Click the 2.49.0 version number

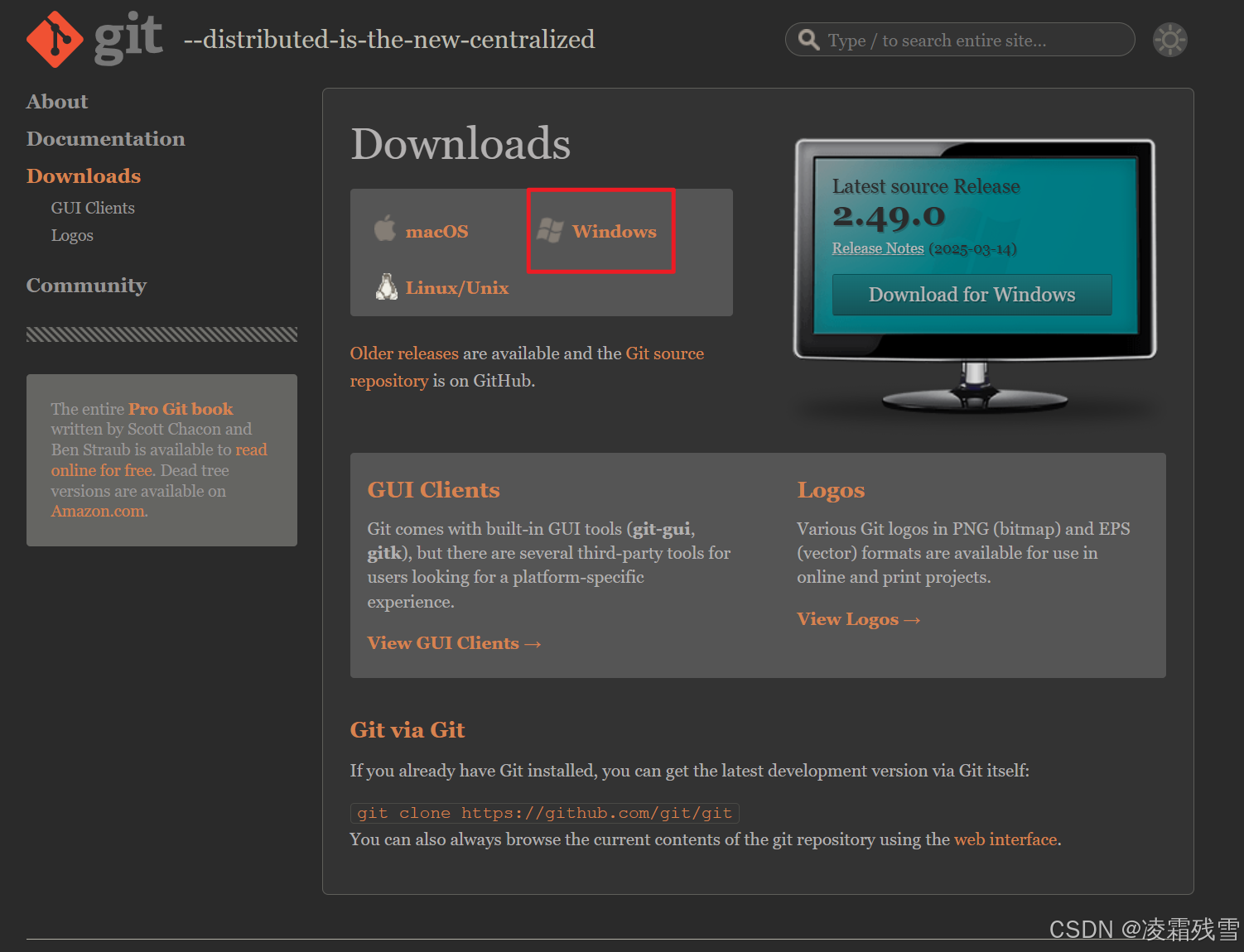tap(889, 216)
